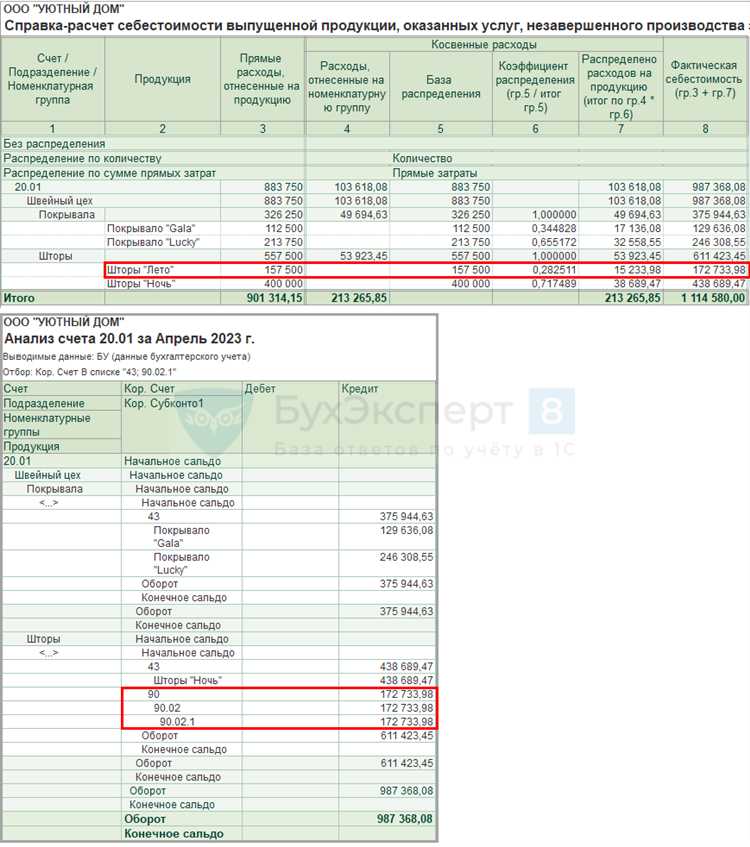
Task: Select 'Распределение по сумме прямых затрат' row
Action: click(375, 173)
